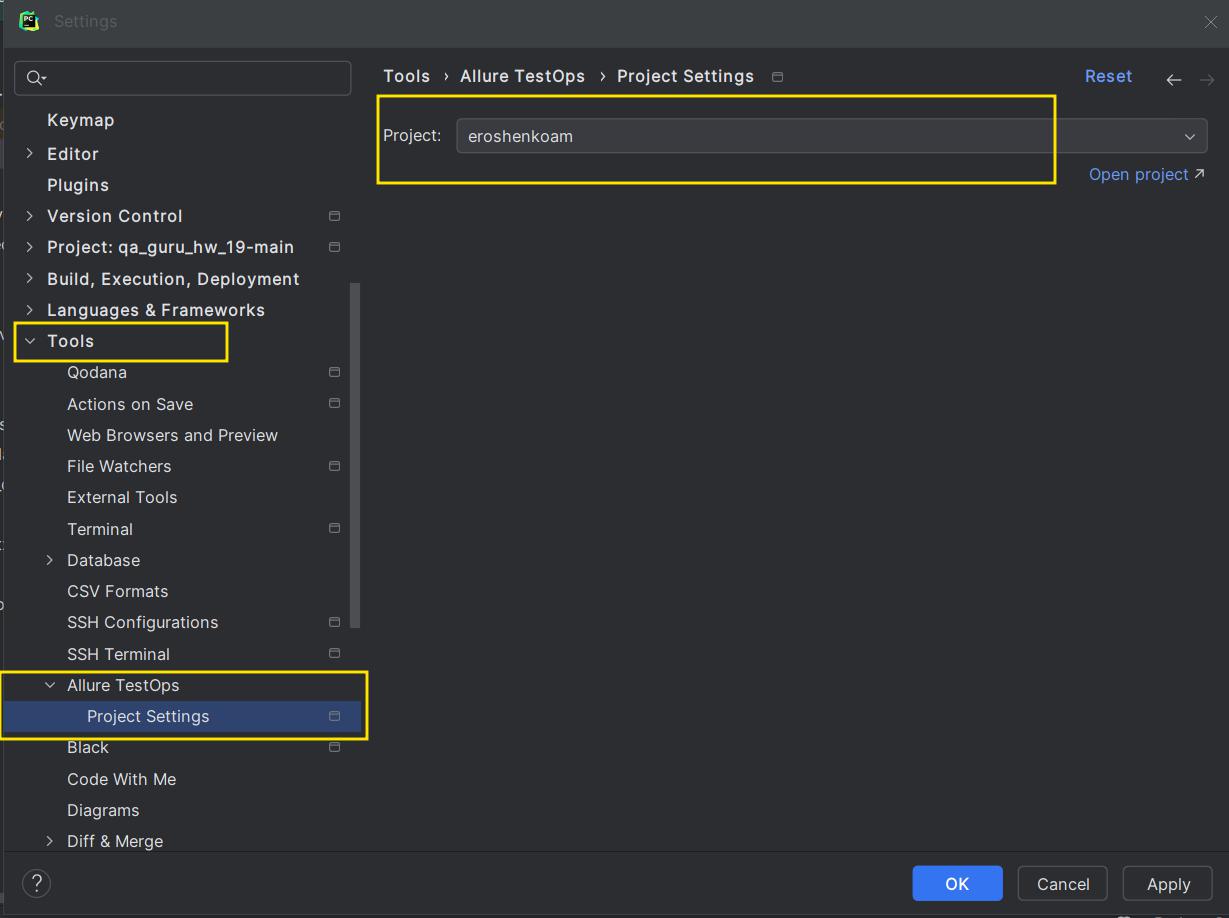Click the Apply button
Screen dimensions: 1229x918
tap(1168, 883)
